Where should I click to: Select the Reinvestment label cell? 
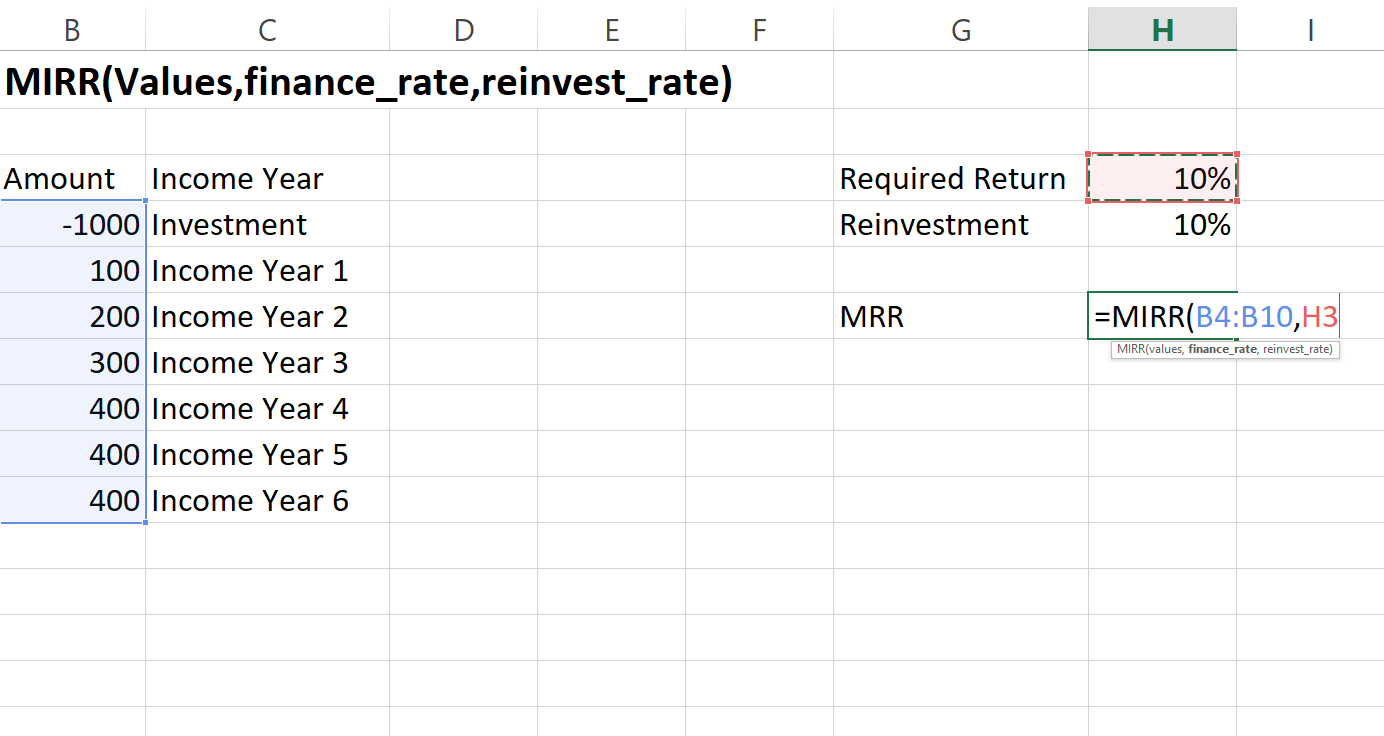click(x=934, y=224)
